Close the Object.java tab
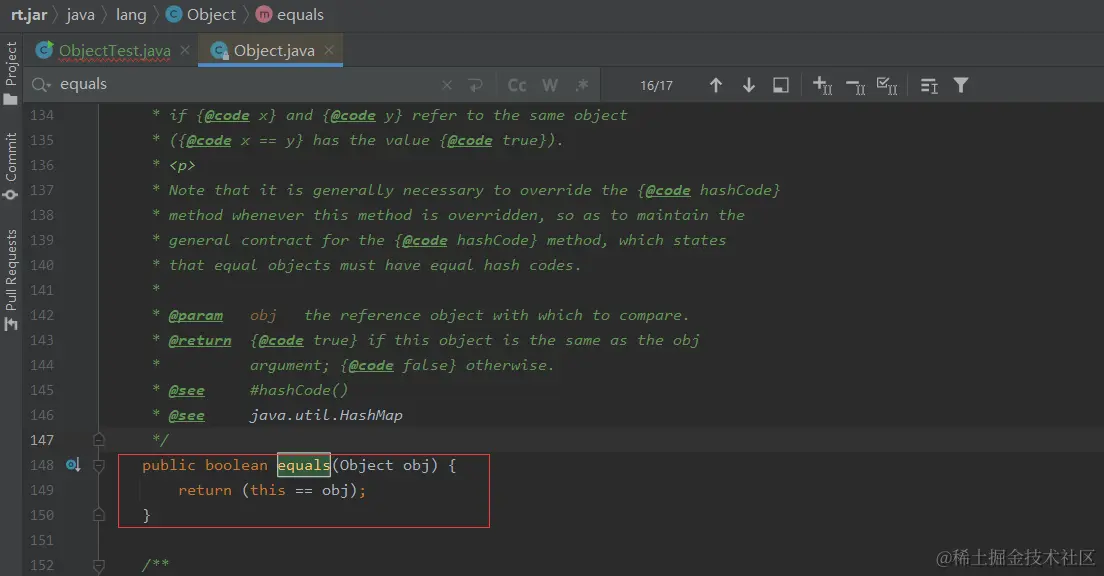This screenshot has height=576, width=1104. (x=329, y=51)
